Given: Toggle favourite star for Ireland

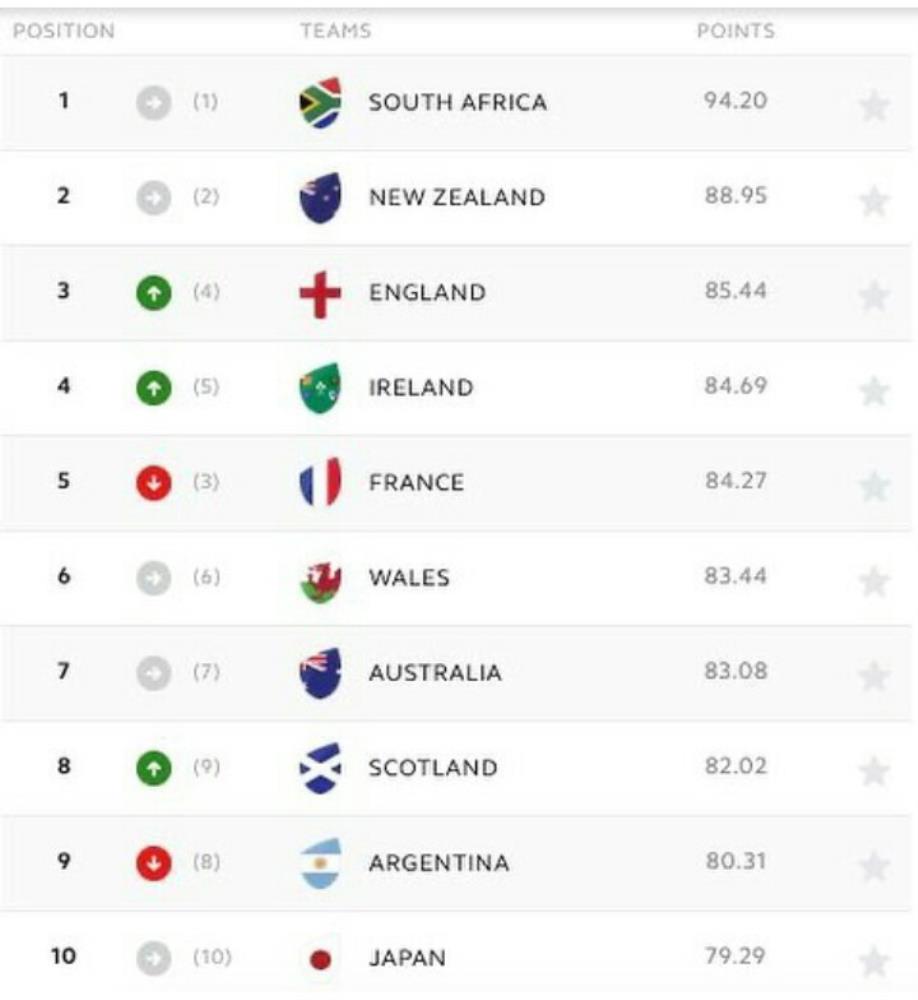Looking at the screenshot, I should [x=874, y=390].
